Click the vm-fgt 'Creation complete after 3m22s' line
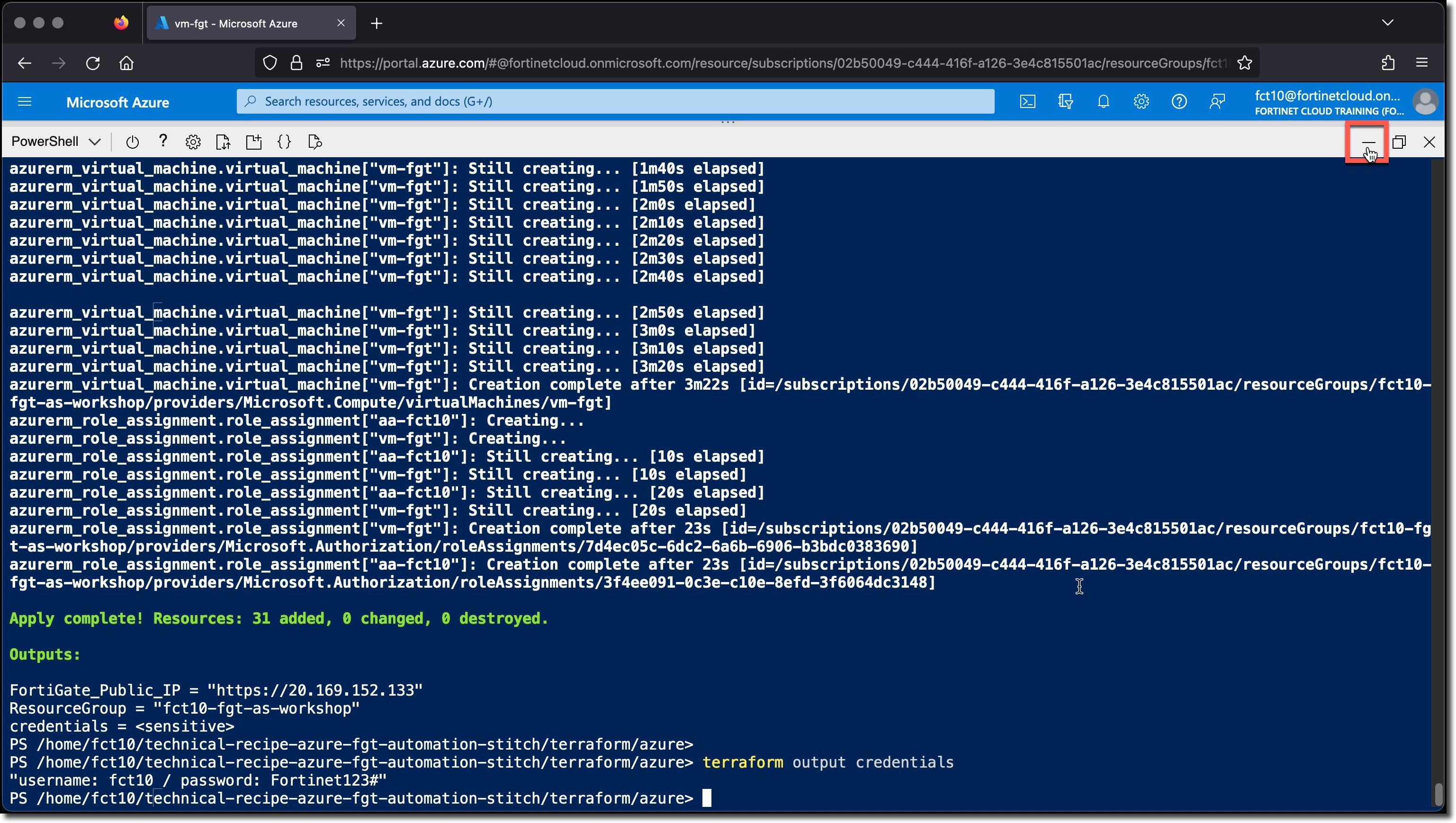The width and height of the screenshot is (1456, 823). tap(720, 394)
